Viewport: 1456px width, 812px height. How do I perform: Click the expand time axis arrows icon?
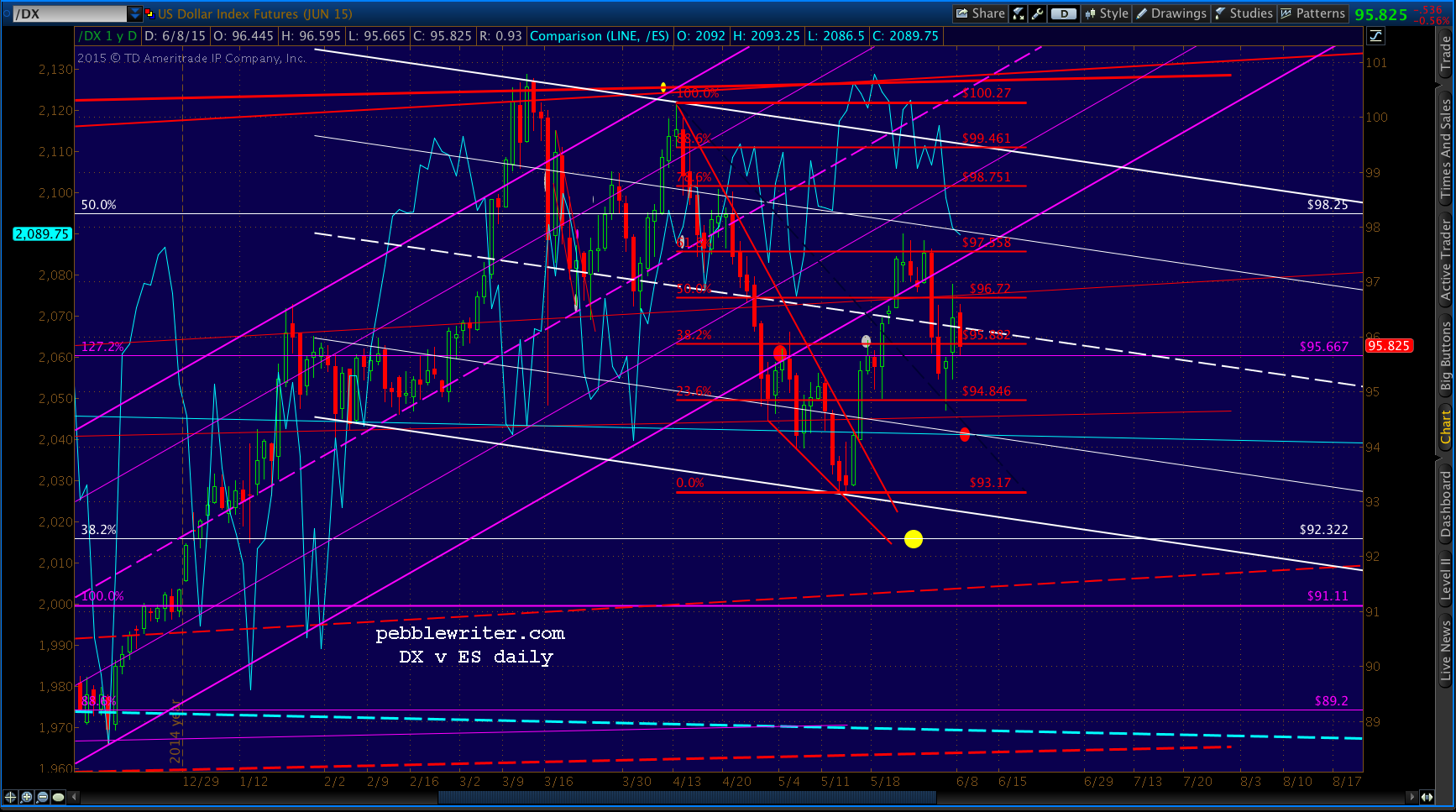1427,797
